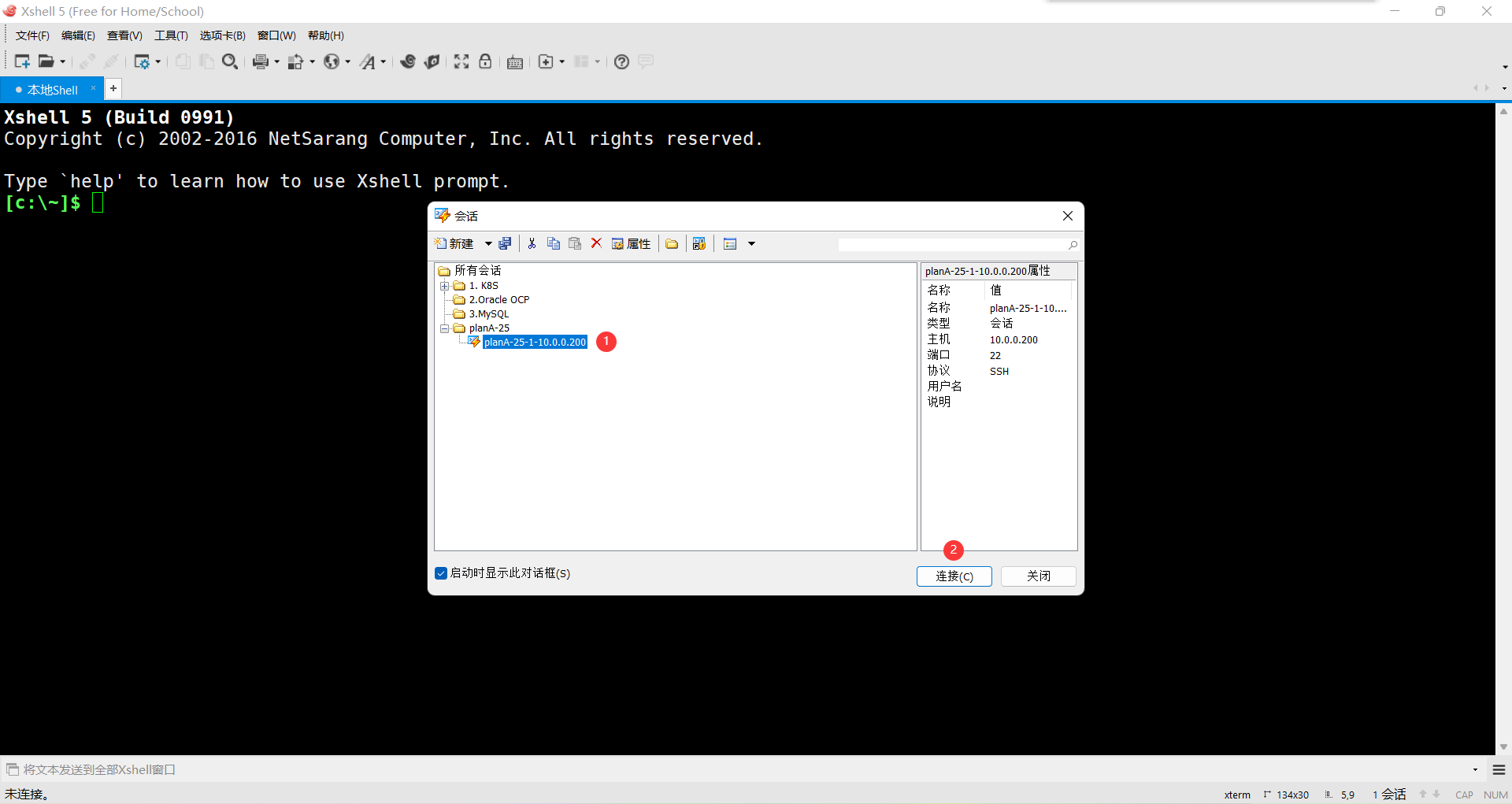Open the 工具(T) menu

click(x=171, y=35)
